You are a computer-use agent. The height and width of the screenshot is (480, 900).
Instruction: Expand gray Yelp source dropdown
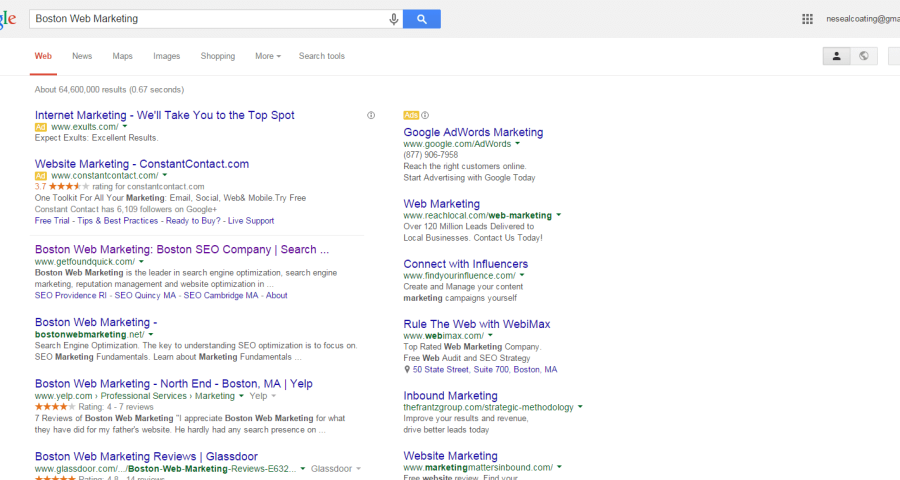tap(274, 396)
